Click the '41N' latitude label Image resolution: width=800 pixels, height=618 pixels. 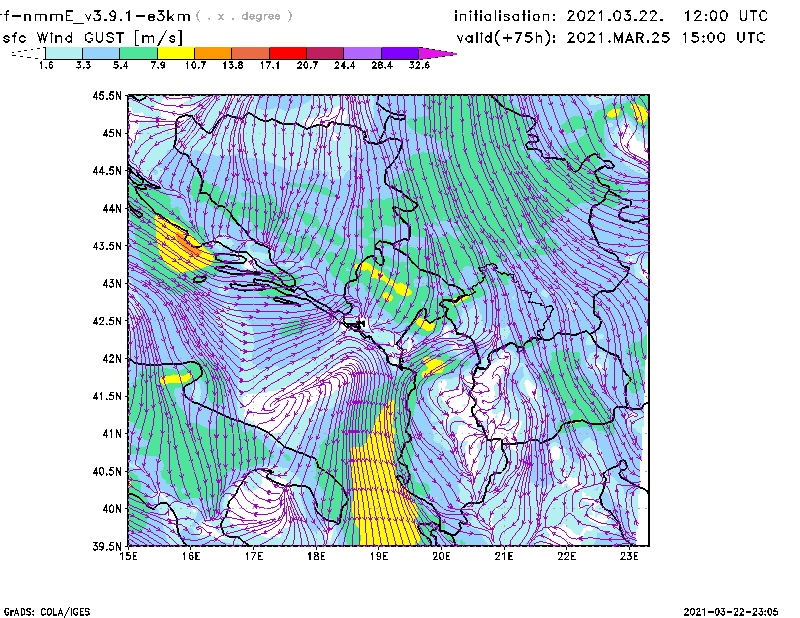(x=112, y=434)
